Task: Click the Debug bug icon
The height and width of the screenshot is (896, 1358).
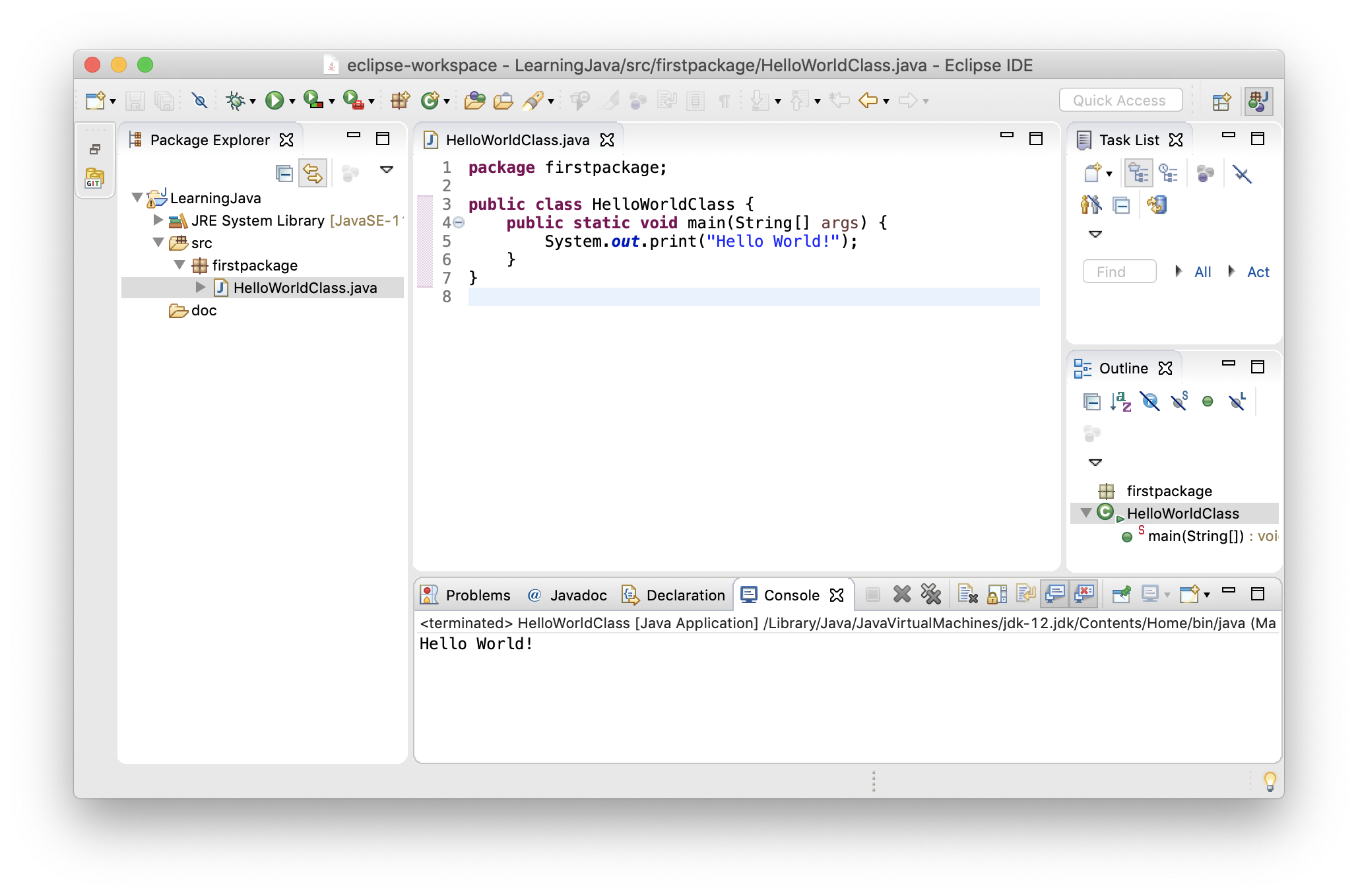Action: 235,100
